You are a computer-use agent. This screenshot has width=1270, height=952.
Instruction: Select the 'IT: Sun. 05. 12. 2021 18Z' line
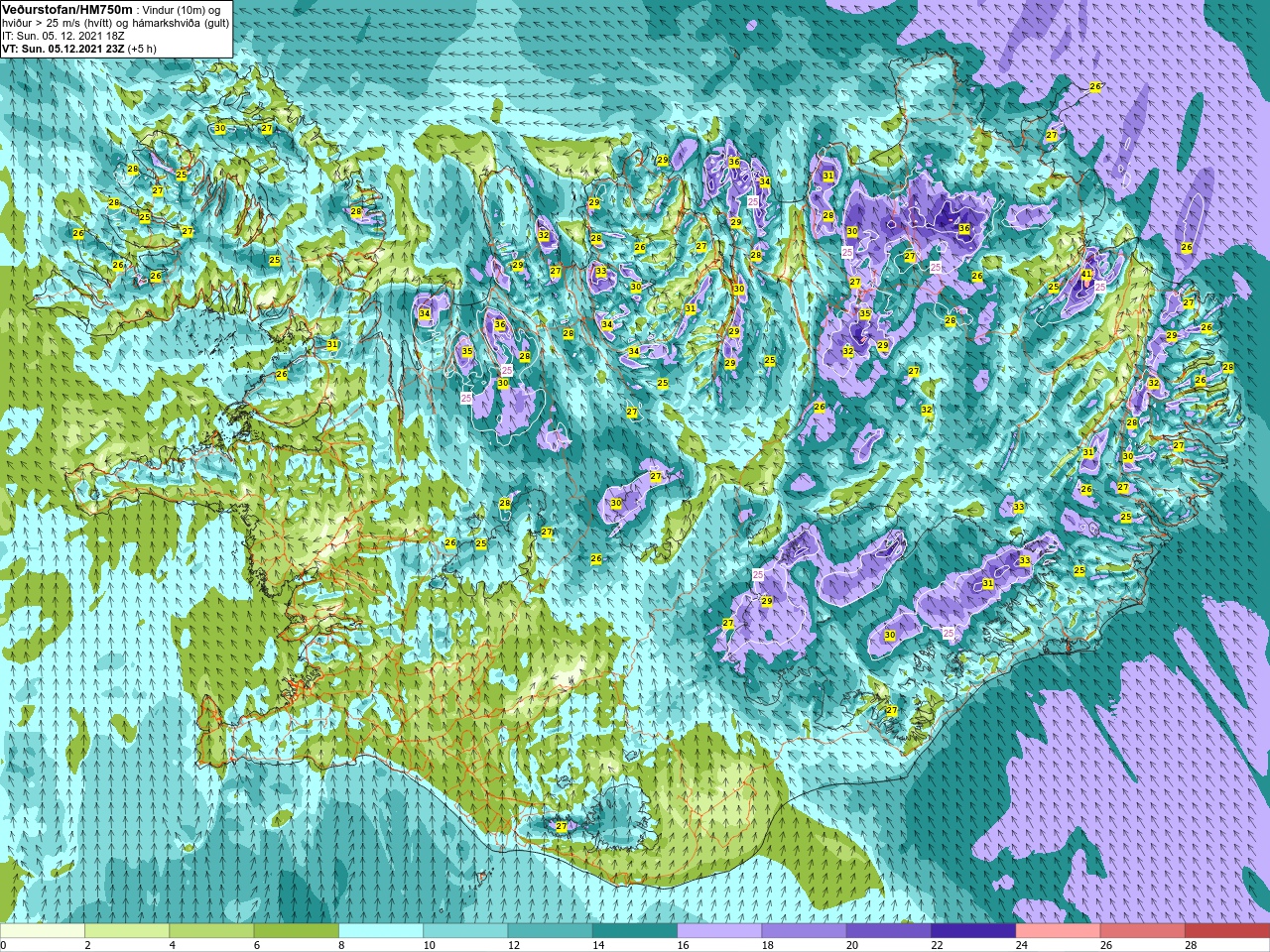63,36
